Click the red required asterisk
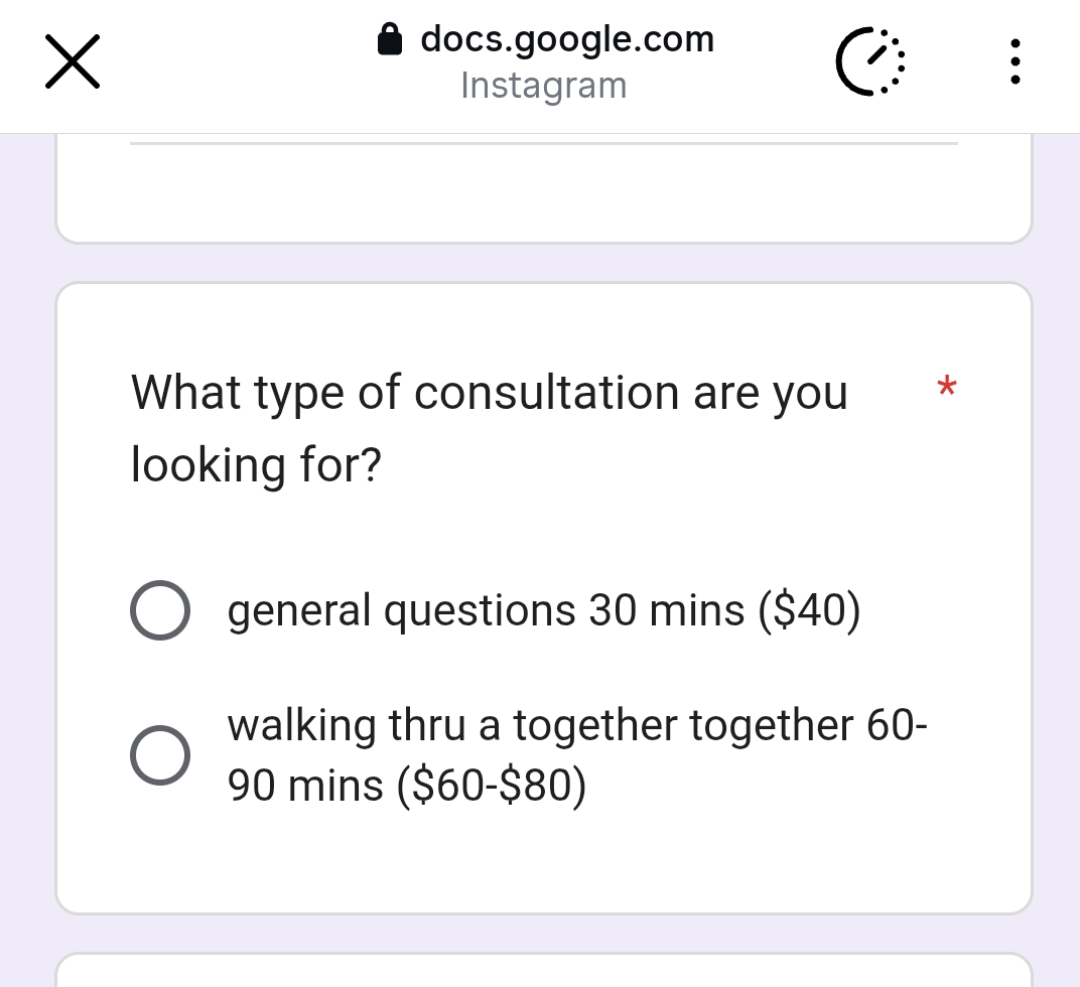1080x987 pixels. tap(945, 386)
